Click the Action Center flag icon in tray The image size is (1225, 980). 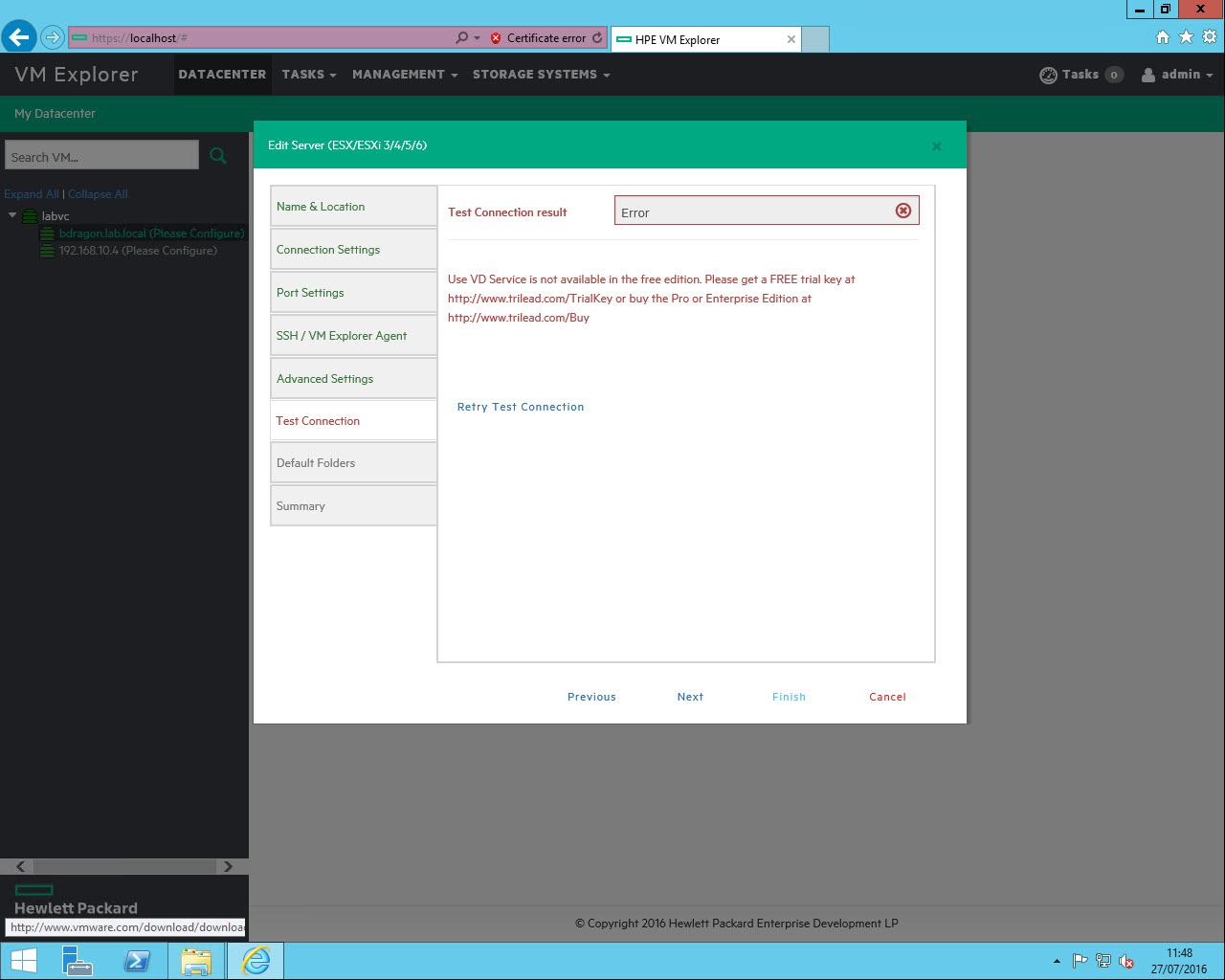[1080, 960]
